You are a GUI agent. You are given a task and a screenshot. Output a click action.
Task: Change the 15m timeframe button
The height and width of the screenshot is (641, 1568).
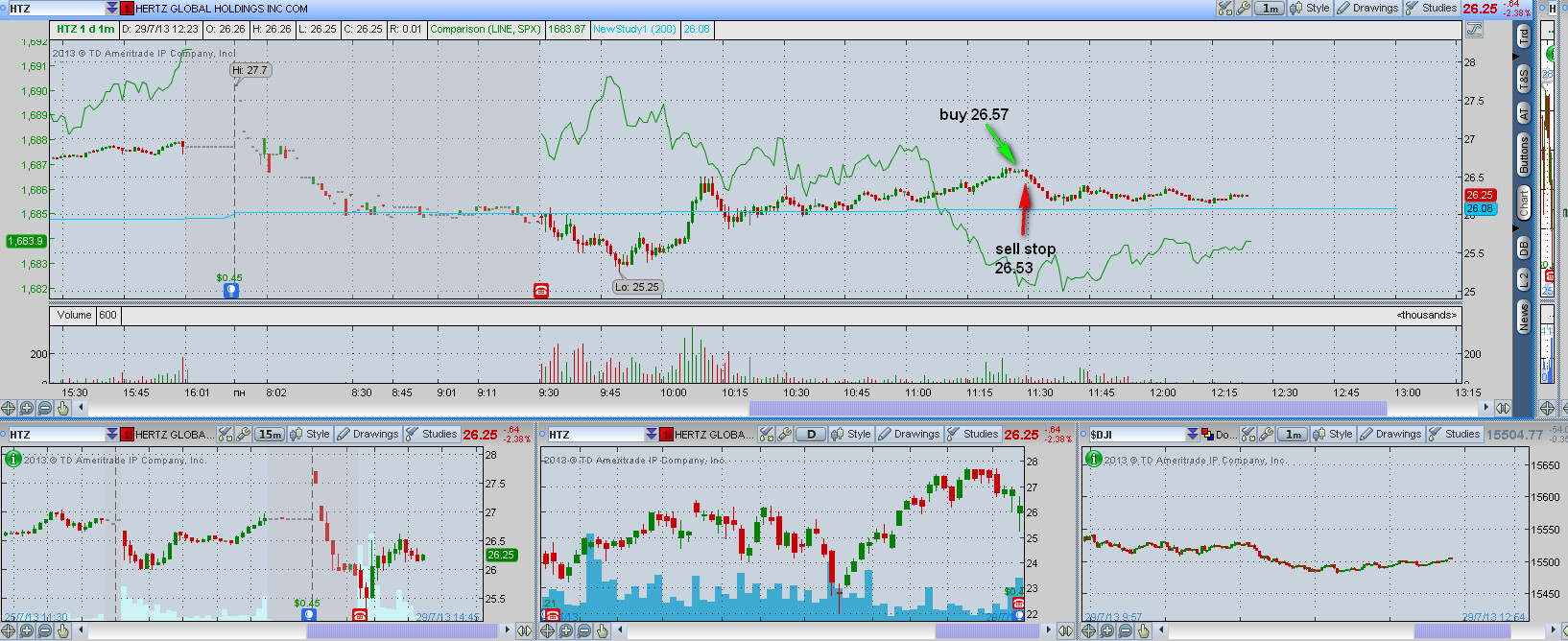point(270,435)
